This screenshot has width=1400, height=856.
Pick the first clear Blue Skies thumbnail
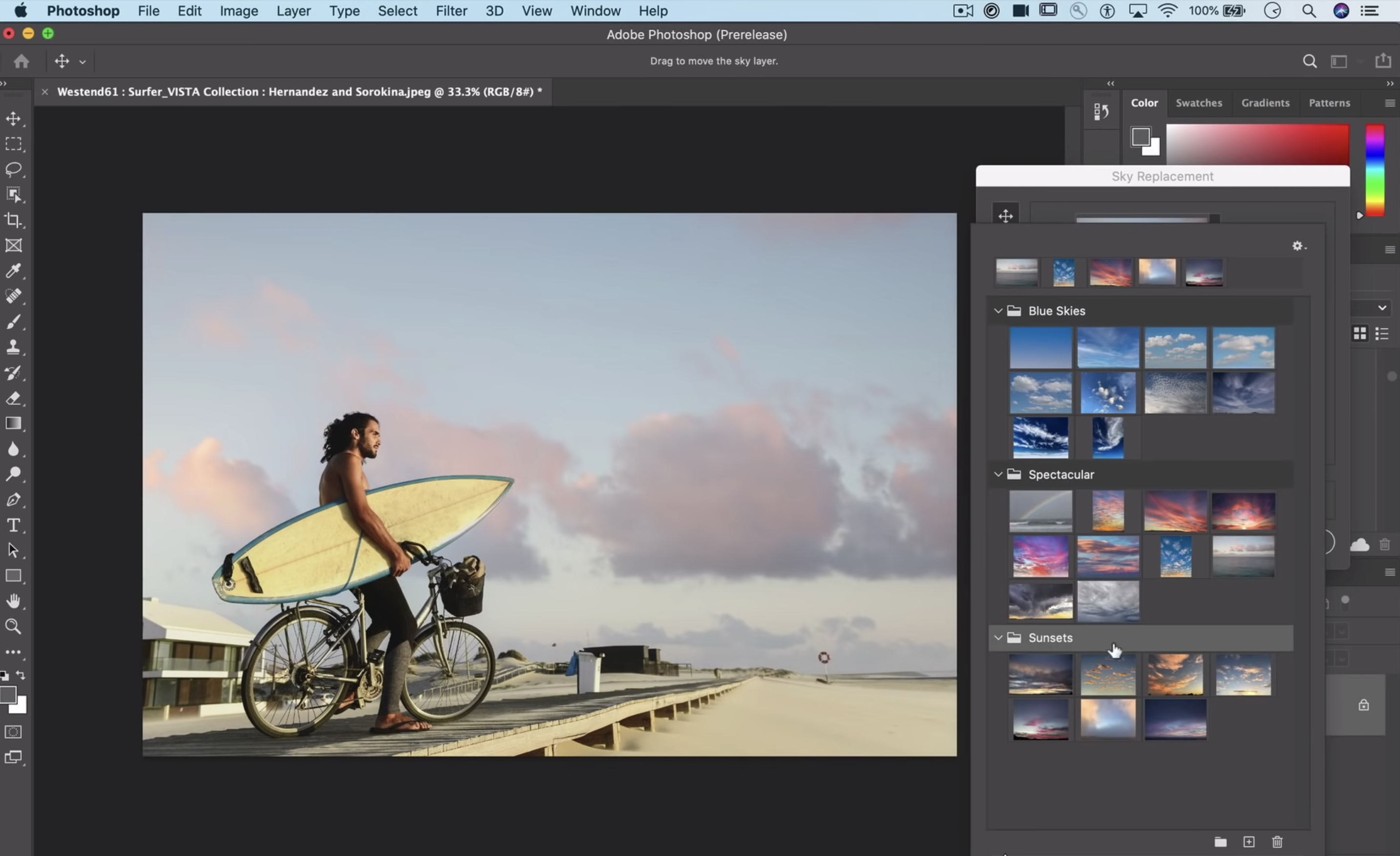tap(1040, 348)
